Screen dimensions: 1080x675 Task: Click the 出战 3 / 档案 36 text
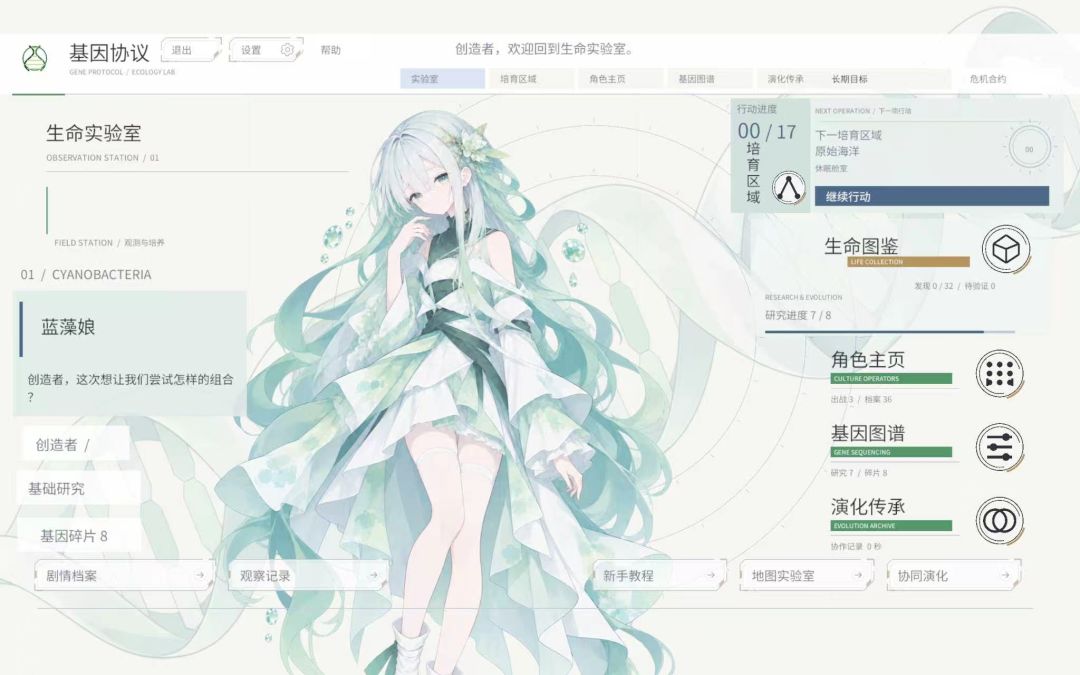tap(861, 399)
